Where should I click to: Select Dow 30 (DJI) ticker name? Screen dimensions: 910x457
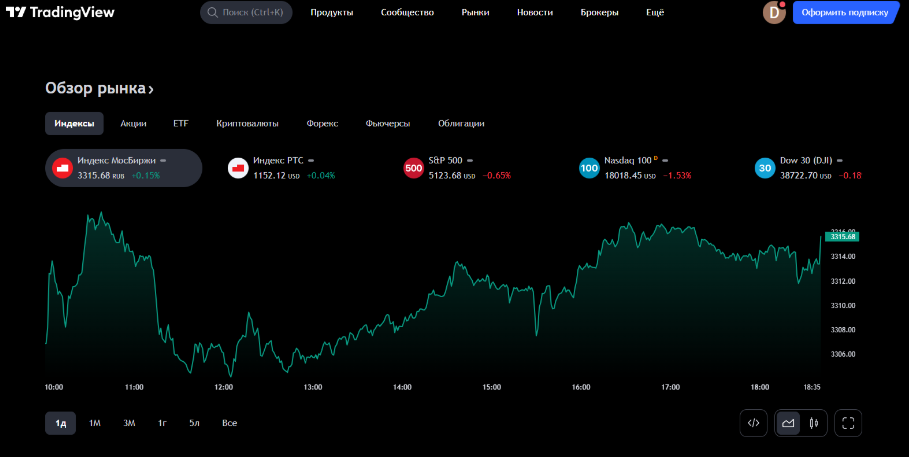(806, 160)
